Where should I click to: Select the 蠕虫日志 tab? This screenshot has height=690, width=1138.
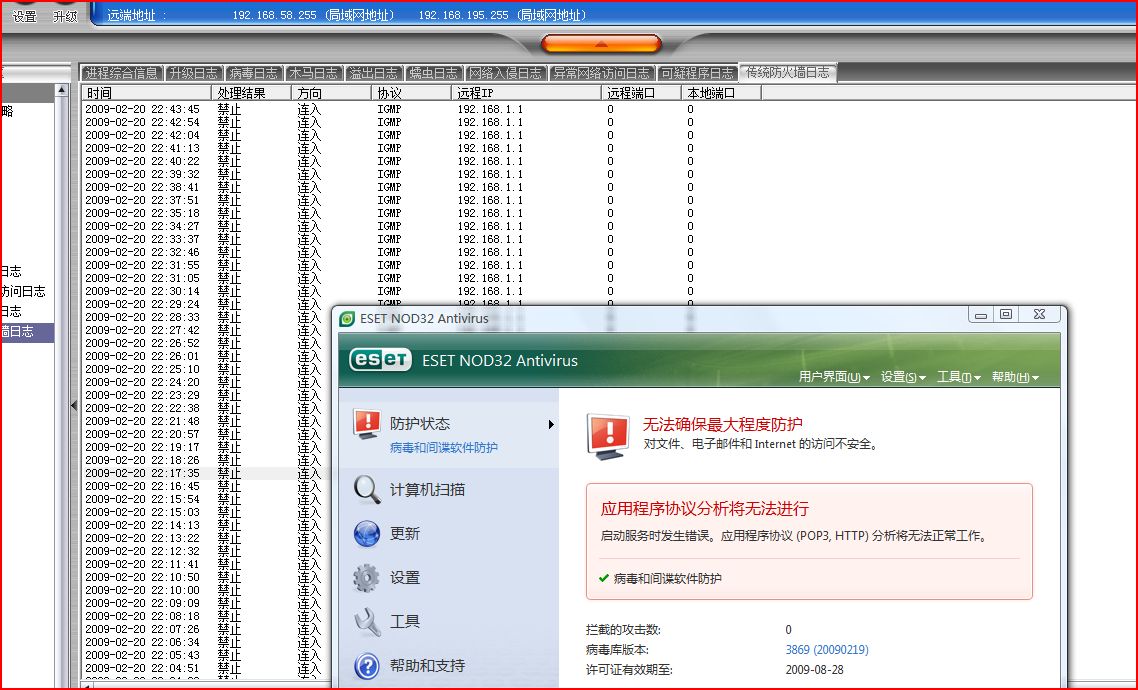[433, 73]
